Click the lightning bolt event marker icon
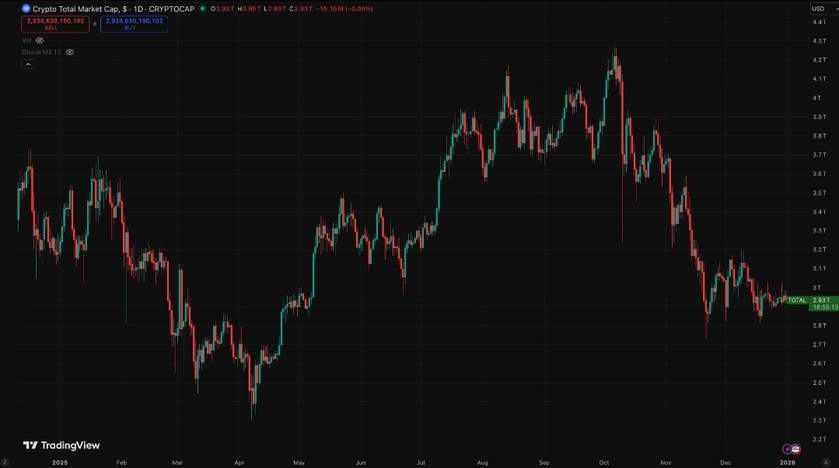This screenshot has width=839, height=468. 787,449
